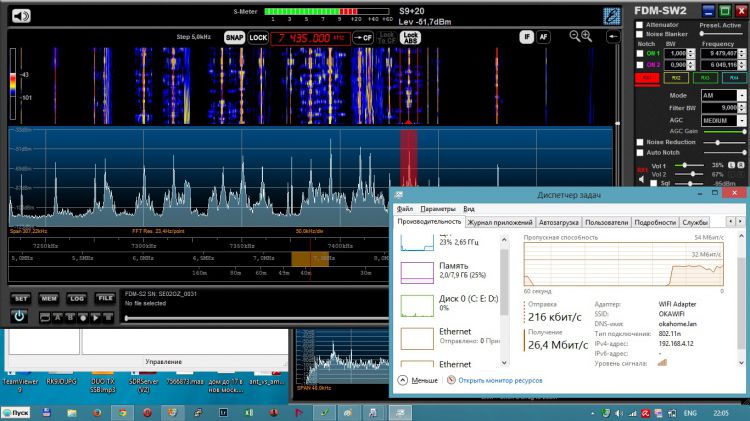Click the B marker playback button
Viewport: 750px width, 421px height.
point(70,317)
